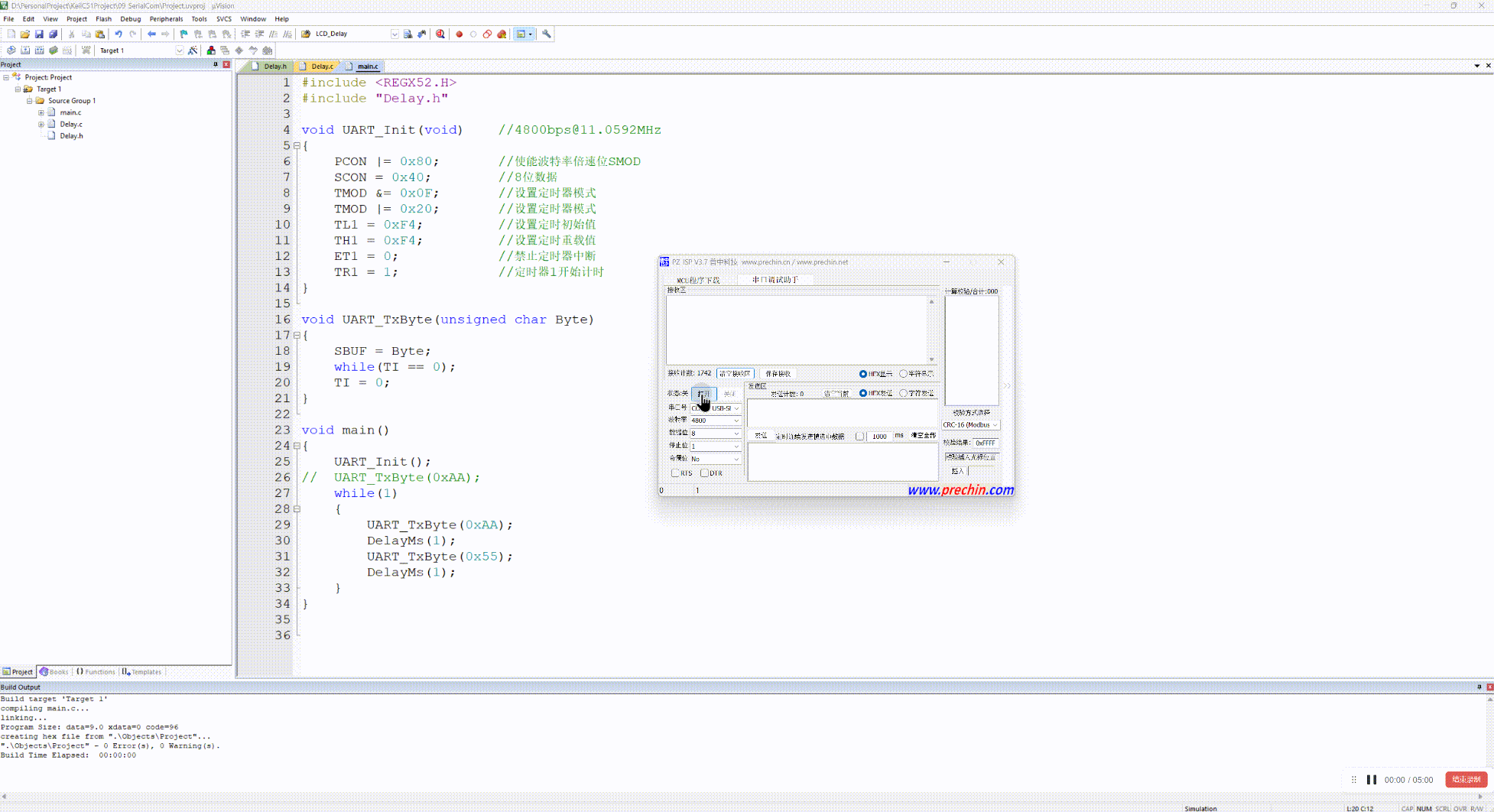Click the Indent selection icon
Screen dimensions: 1494x812
pyautogui.click(x=245, y=34)
